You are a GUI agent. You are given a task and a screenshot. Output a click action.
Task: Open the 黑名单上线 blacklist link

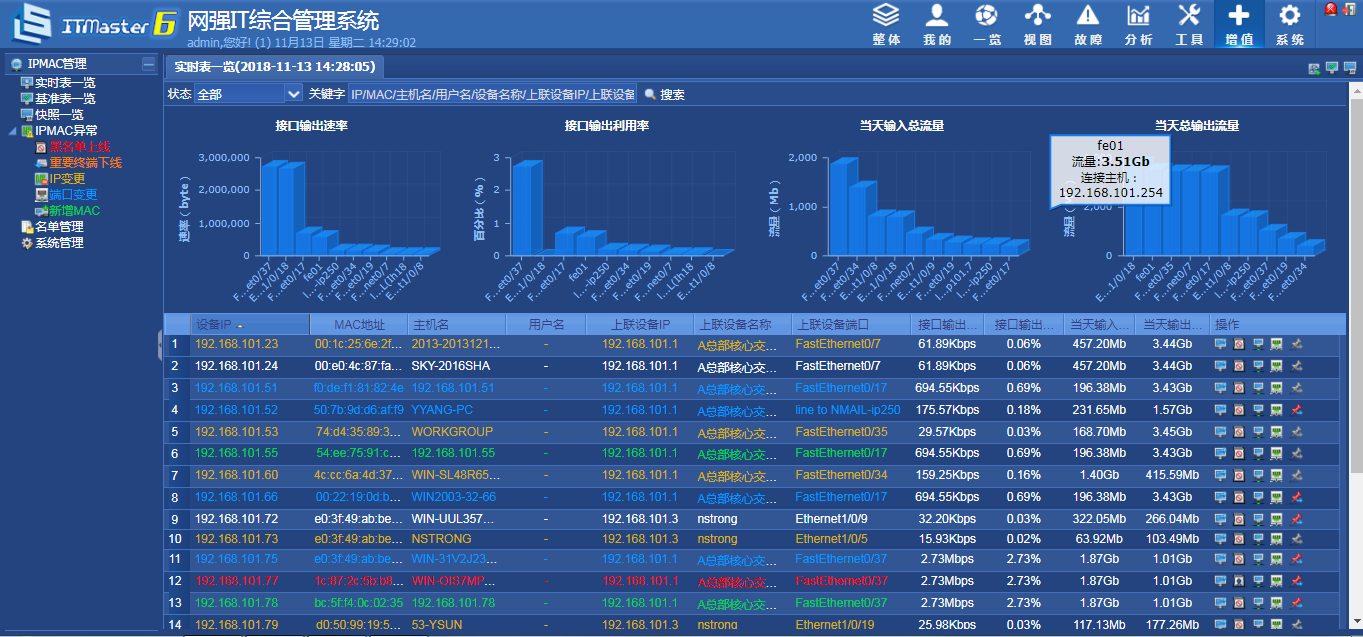[x=79, y=147]
